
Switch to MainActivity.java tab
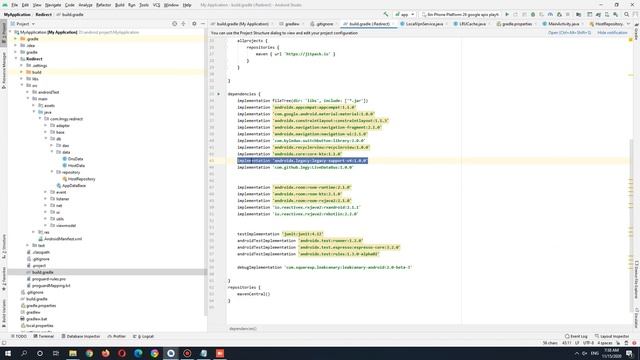coord(563,24)
